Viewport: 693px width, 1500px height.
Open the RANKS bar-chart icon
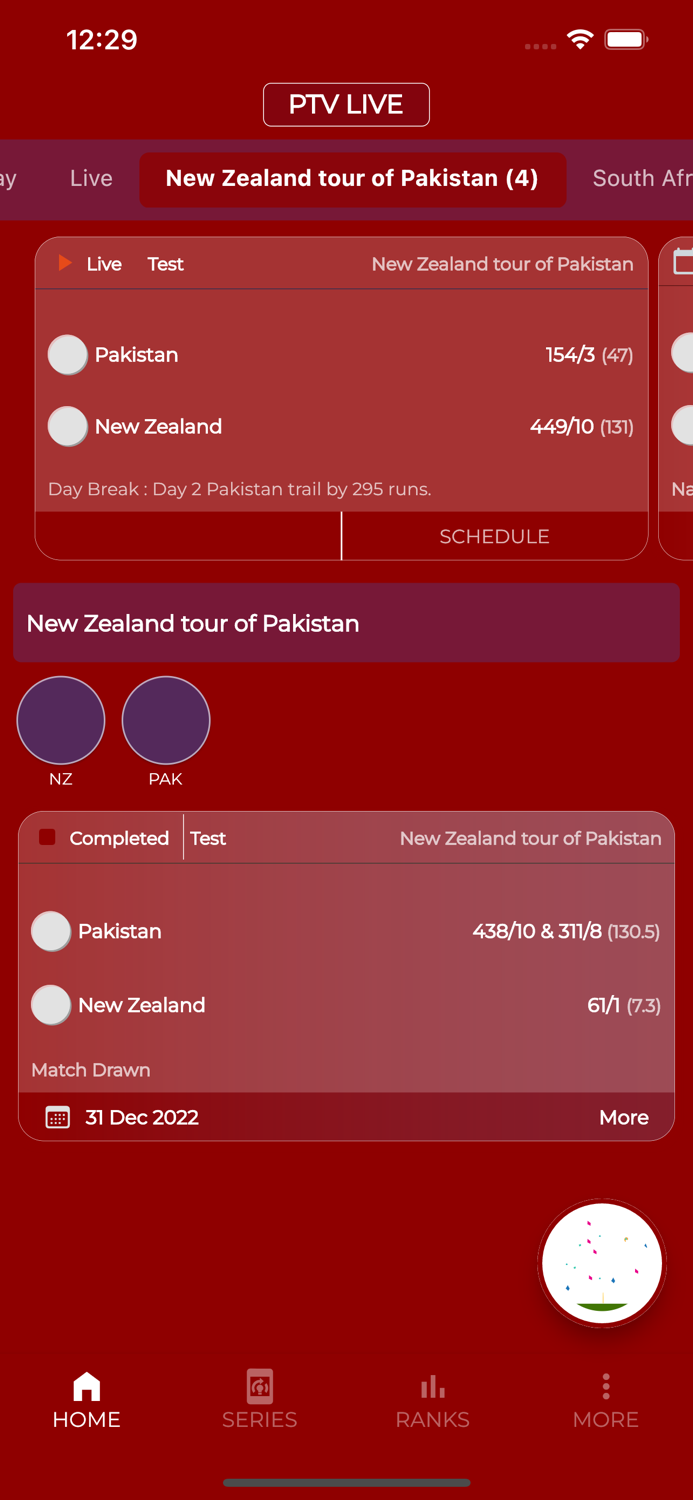click(432, 1386)
